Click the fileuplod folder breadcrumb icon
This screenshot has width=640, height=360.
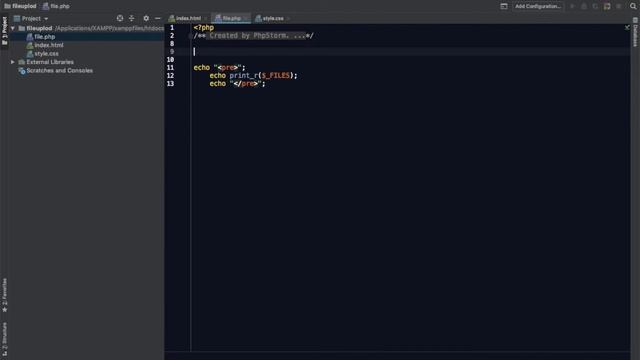coord(7,6)
